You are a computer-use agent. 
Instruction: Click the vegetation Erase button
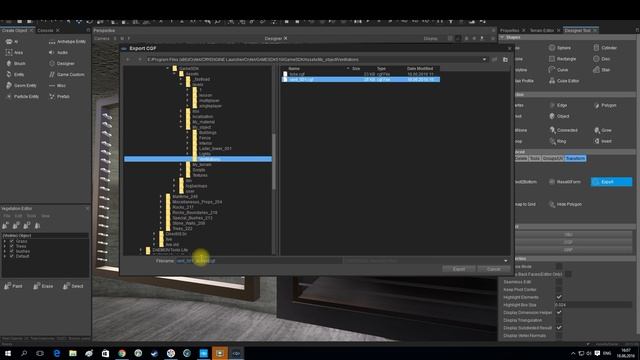click(x=43, y=286)
